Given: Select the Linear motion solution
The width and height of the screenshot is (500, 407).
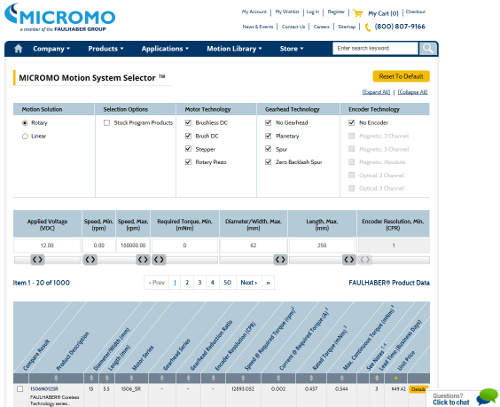Looking at the screenshot, I should [x=25, y=136].
